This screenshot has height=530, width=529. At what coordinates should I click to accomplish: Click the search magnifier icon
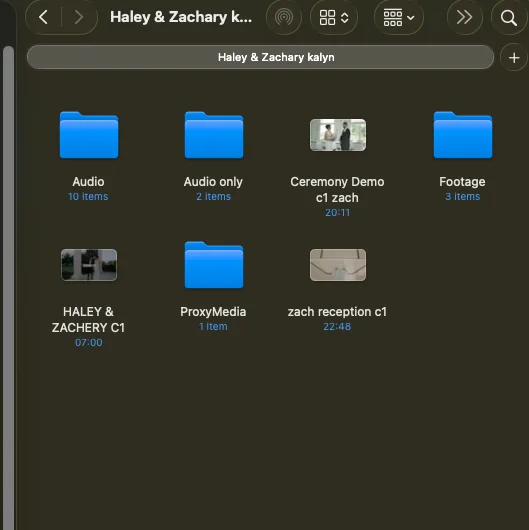pyautogui.click(x=509, y=18)
